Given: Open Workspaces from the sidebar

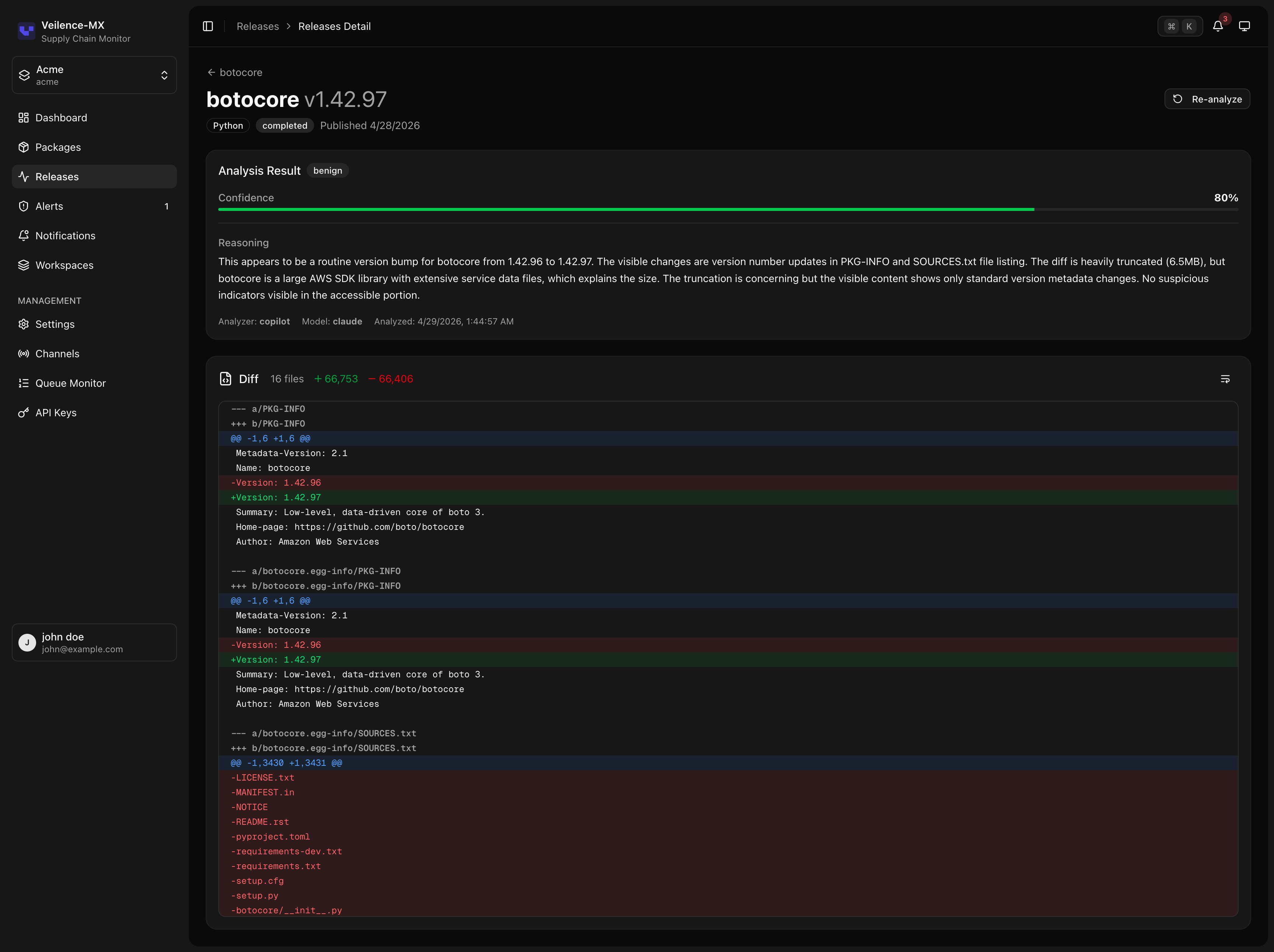Looking at the screenshot, I should [94, 265].
